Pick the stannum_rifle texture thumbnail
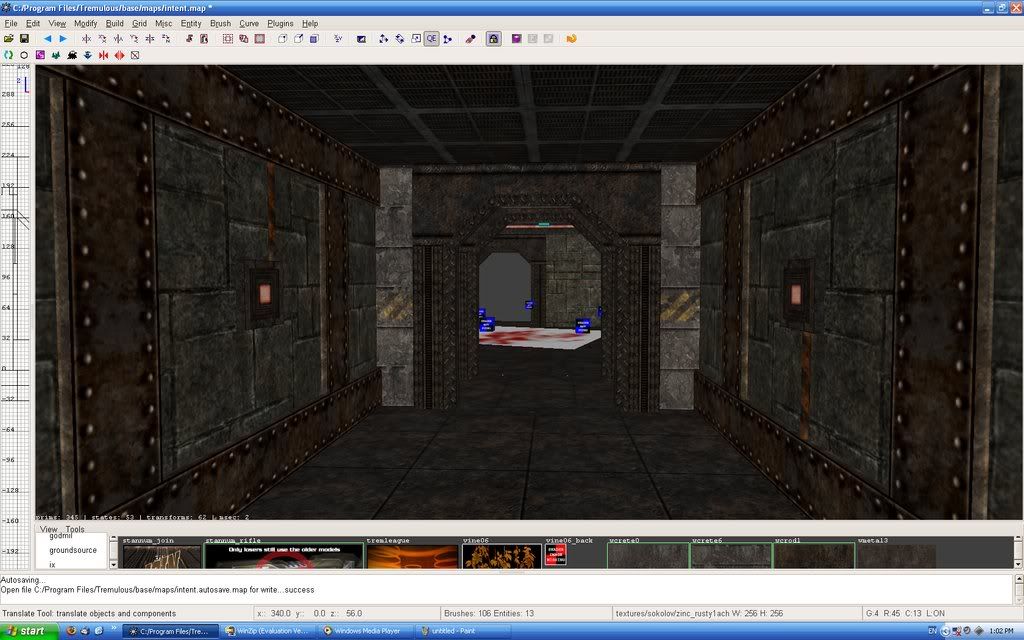The height and width of the screenshot is (640, 1024). 283,556
